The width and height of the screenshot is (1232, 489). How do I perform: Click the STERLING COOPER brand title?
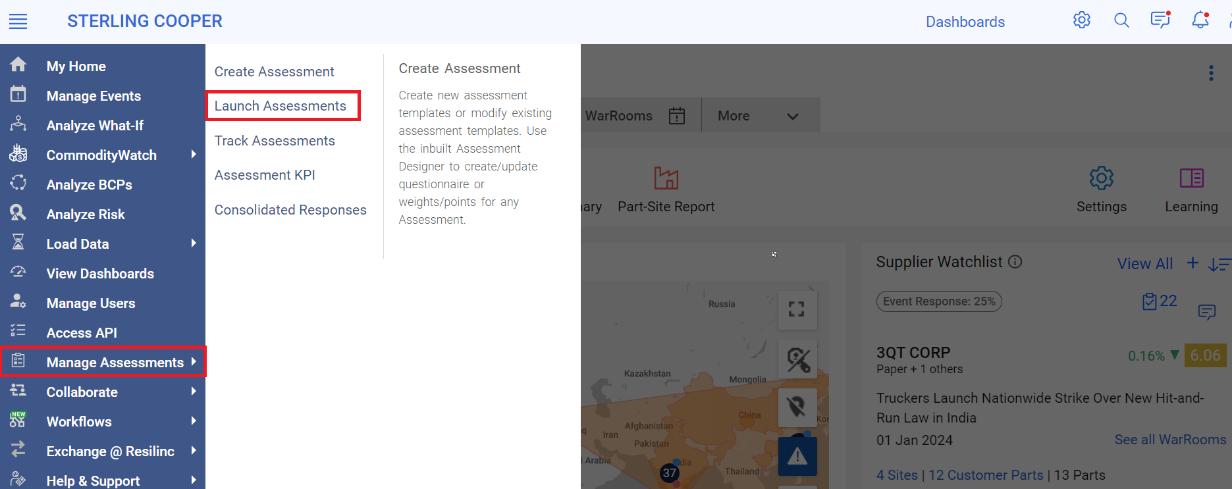tap(145, 21)
